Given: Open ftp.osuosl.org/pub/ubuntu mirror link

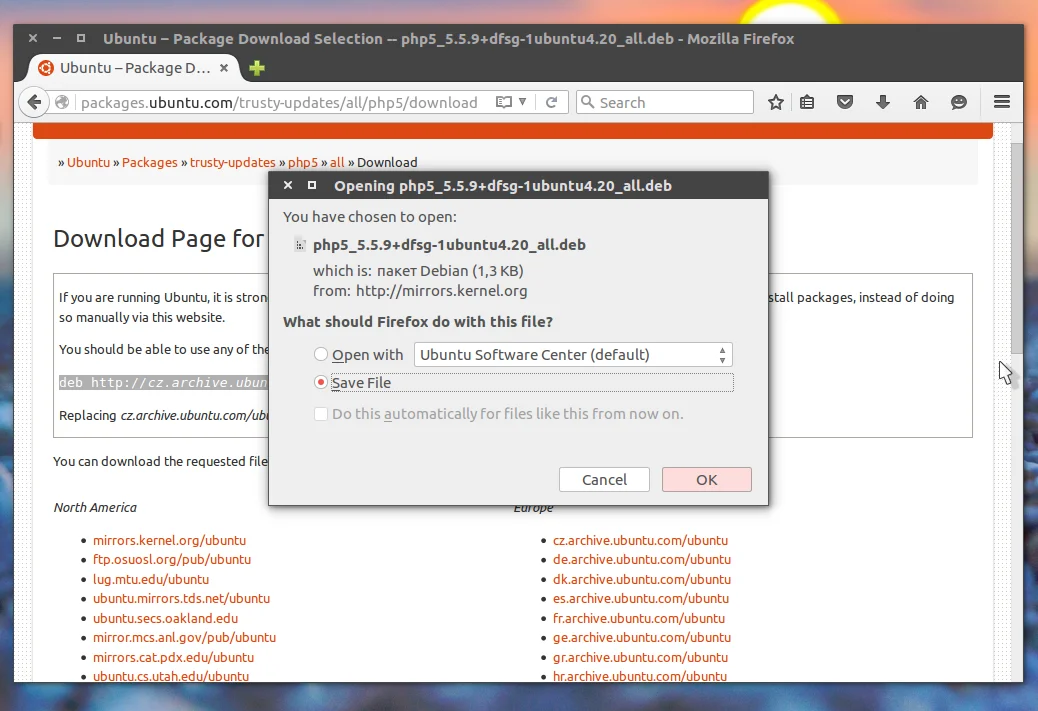Looking at the screenshot, I should tap(172, 559).
